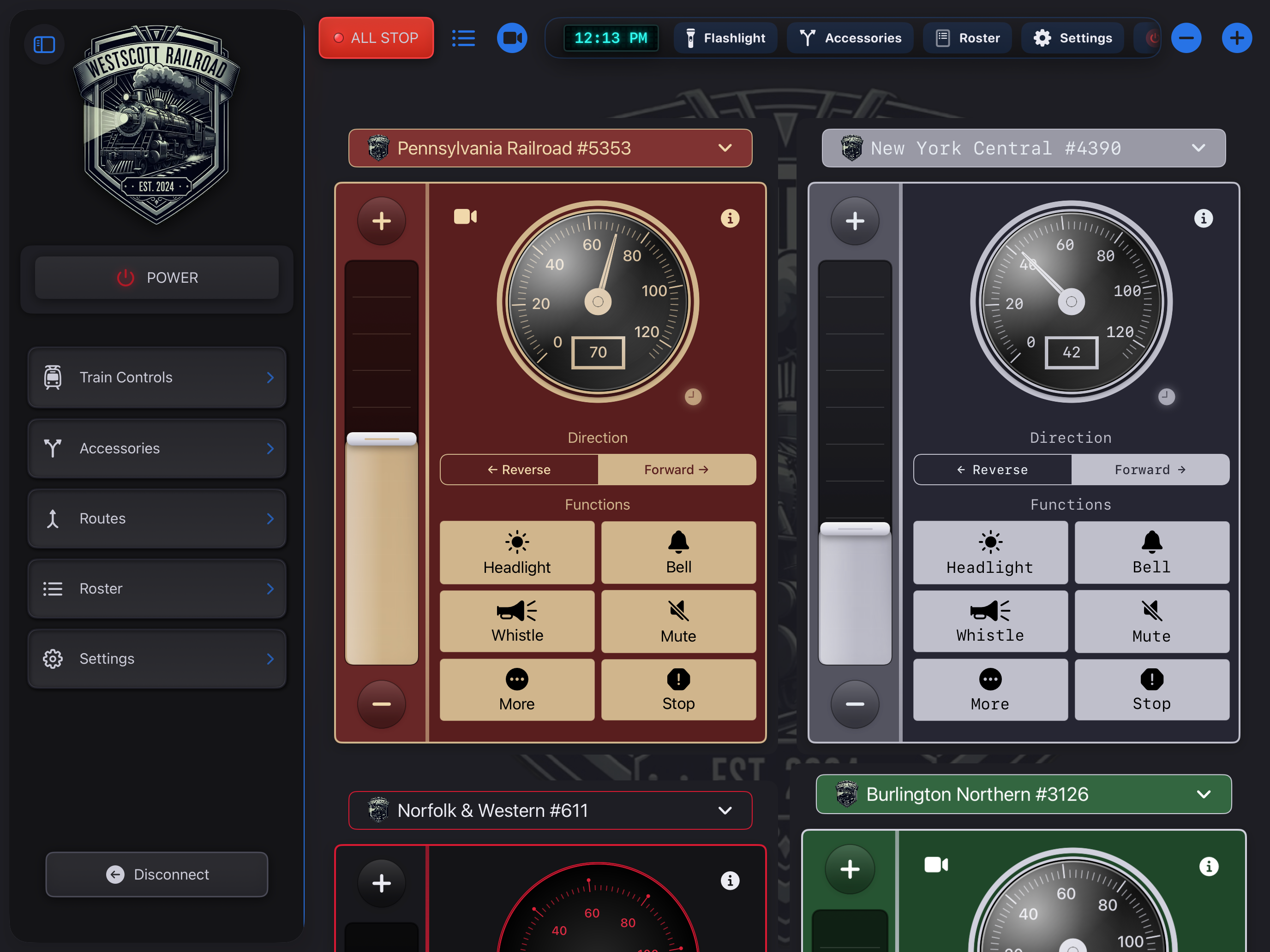Open Flashlight from the top toolbar
1270x952 pixels.
click(x=726, y=38)
